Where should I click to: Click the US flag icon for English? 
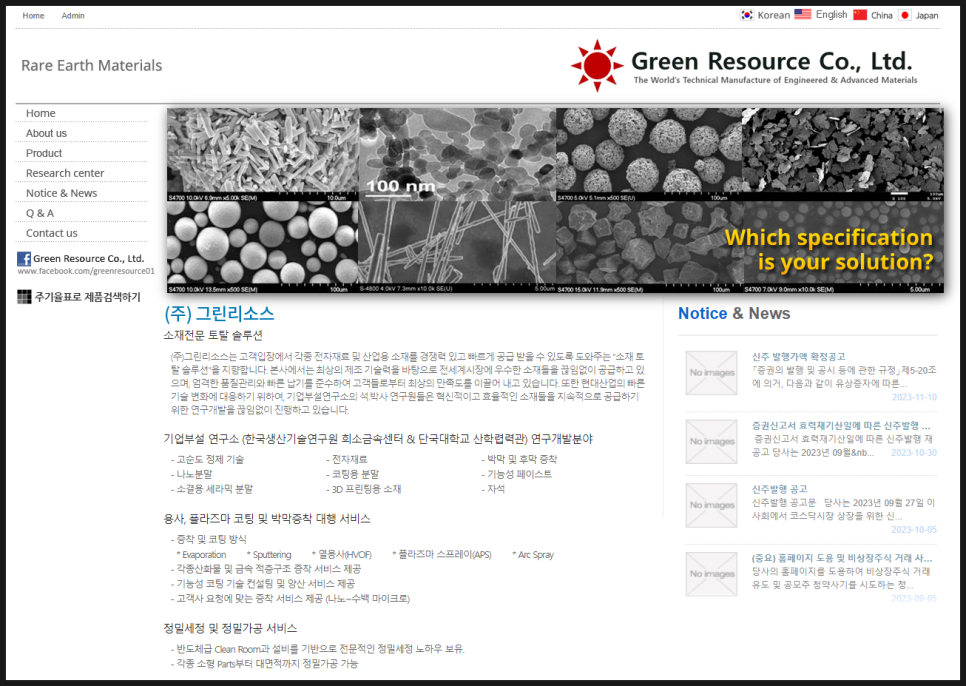click(x=802, y=14)
